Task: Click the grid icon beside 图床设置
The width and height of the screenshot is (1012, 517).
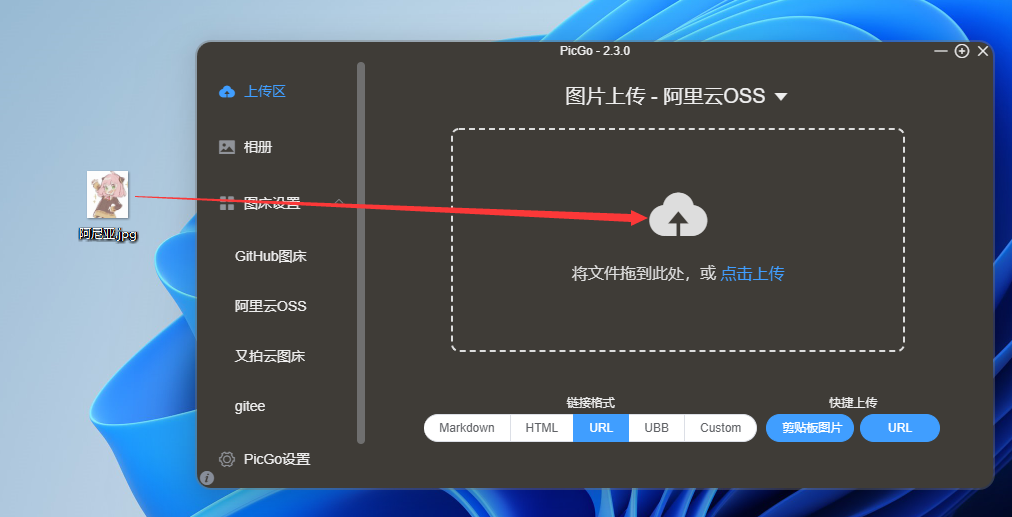Action: [227, 203]
